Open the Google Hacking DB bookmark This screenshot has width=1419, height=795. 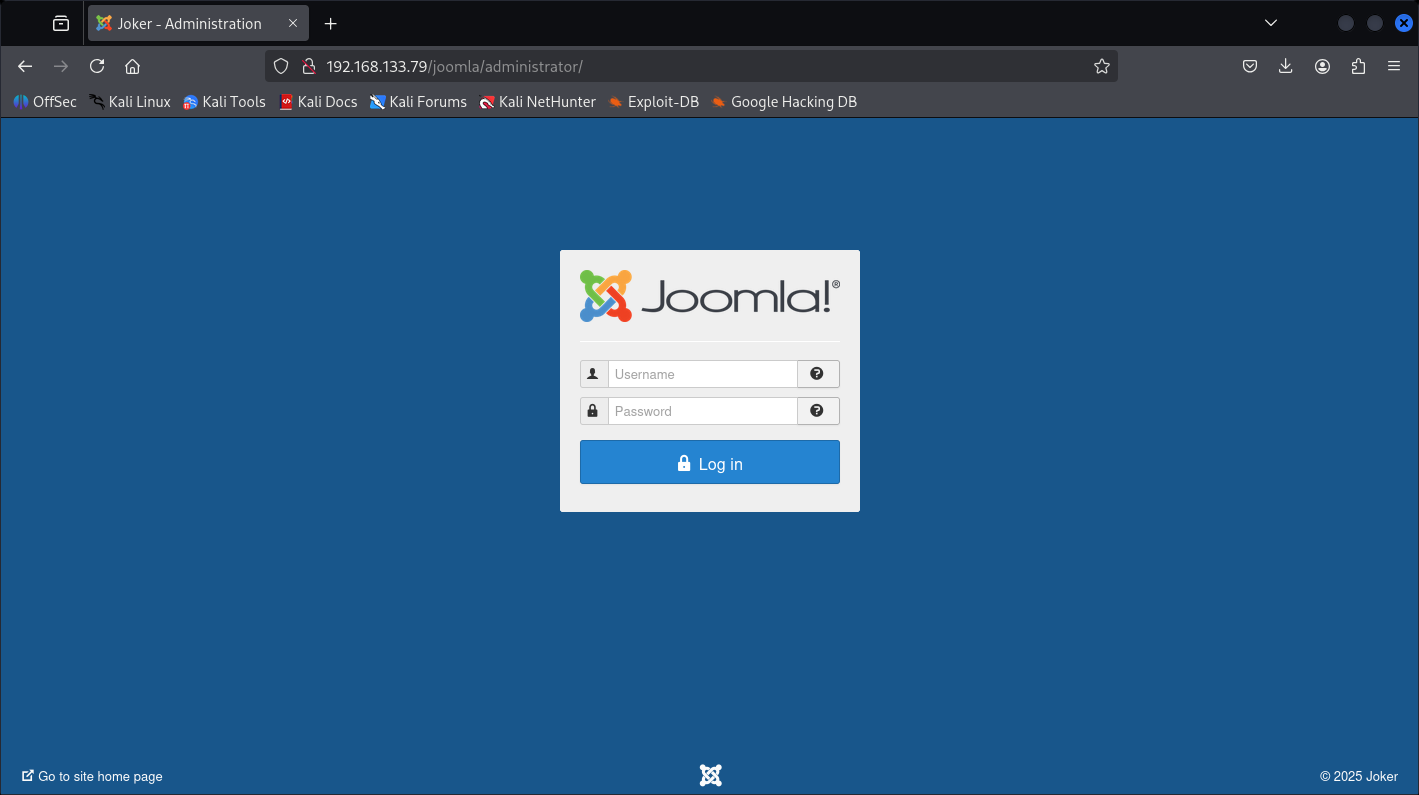click(x=783, y=101)
